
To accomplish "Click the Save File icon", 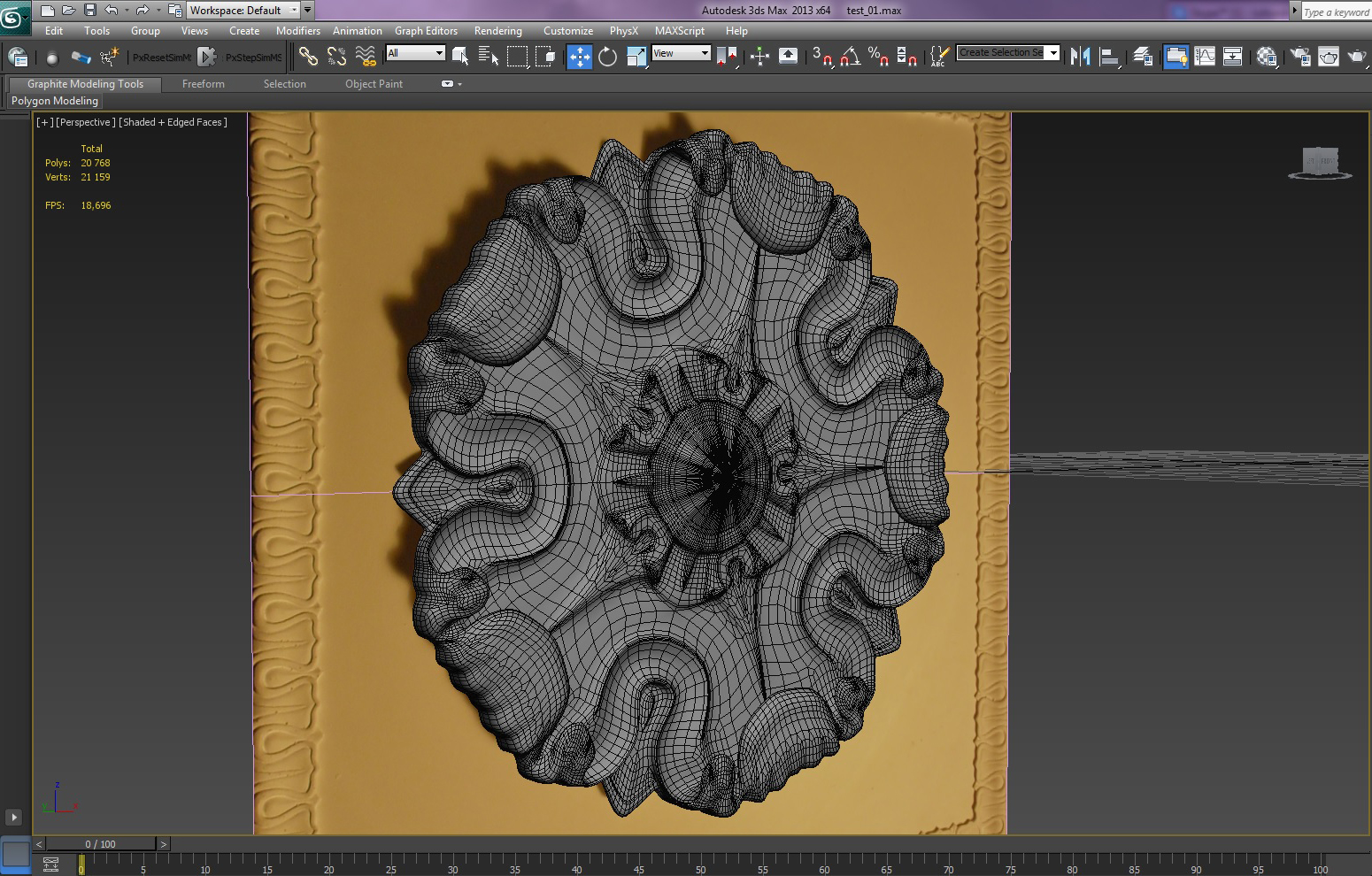I will click(89, 11).
